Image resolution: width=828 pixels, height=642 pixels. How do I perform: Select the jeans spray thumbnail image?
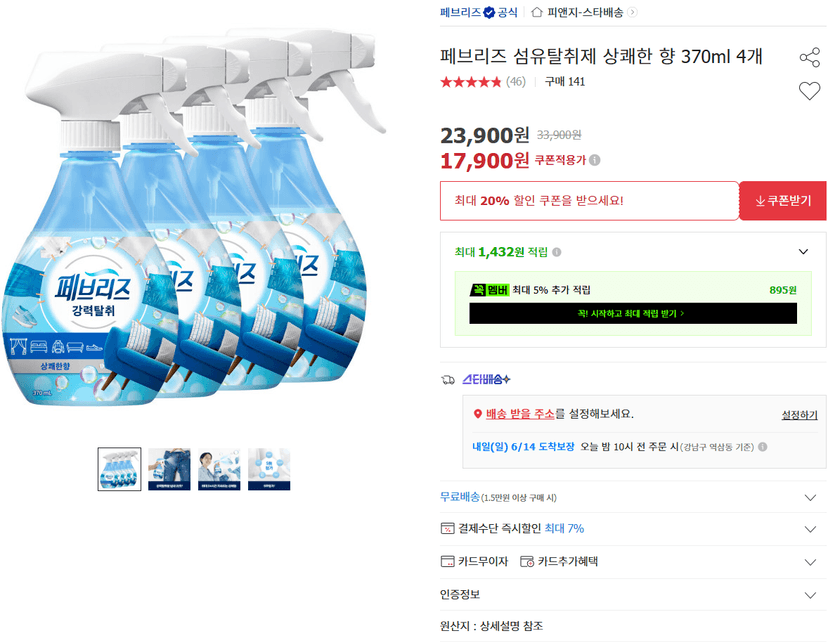[169, 469]
